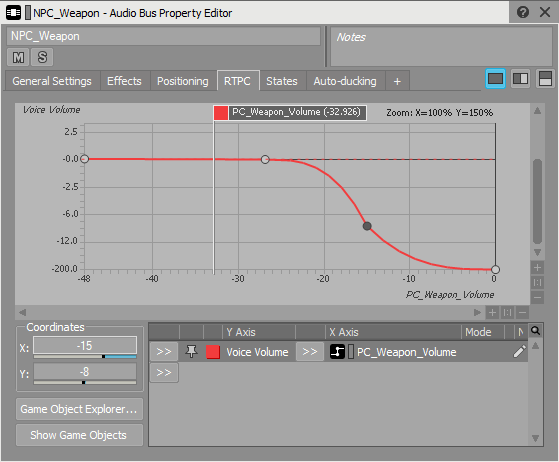Open the help question mark icon

pyautogui.click(x=523, y=12)
